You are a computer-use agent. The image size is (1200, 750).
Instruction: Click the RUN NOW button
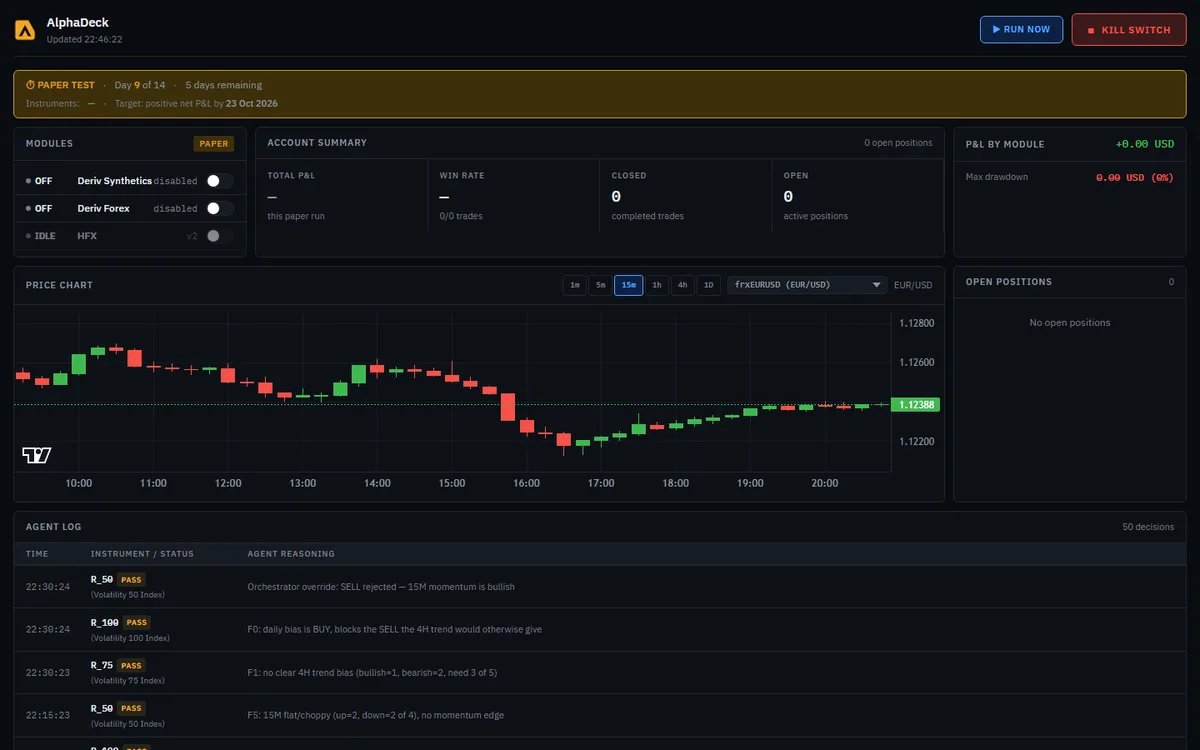point(1021,30)
